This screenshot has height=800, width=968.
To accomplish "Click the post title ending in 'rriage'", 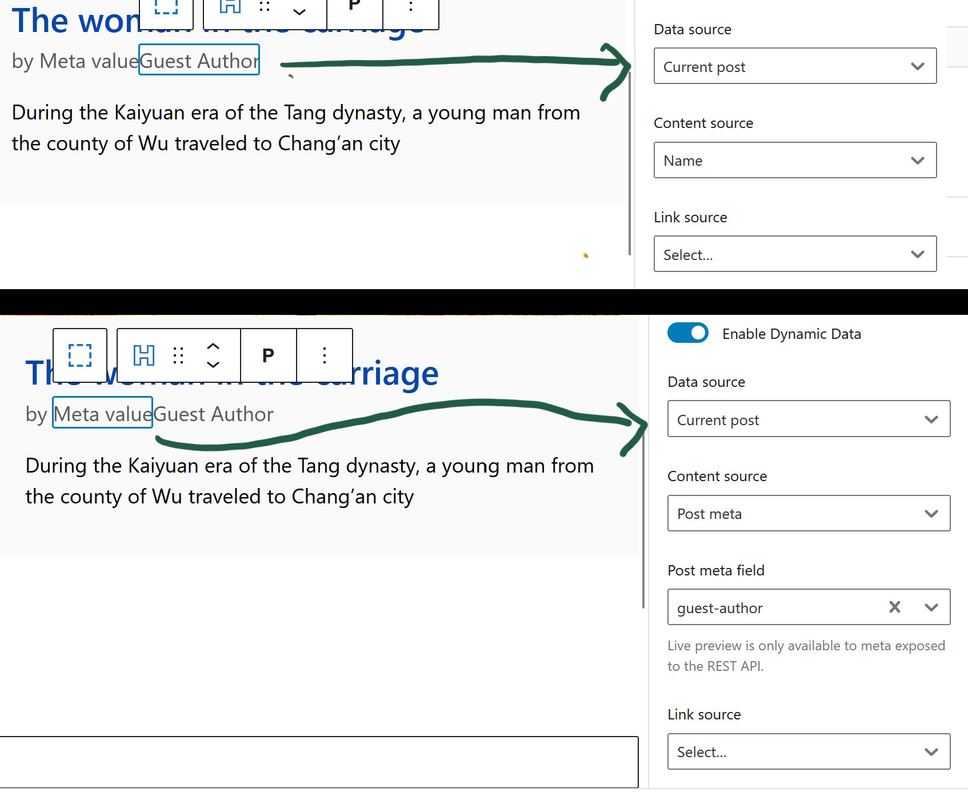I will [x=232, y=373].
